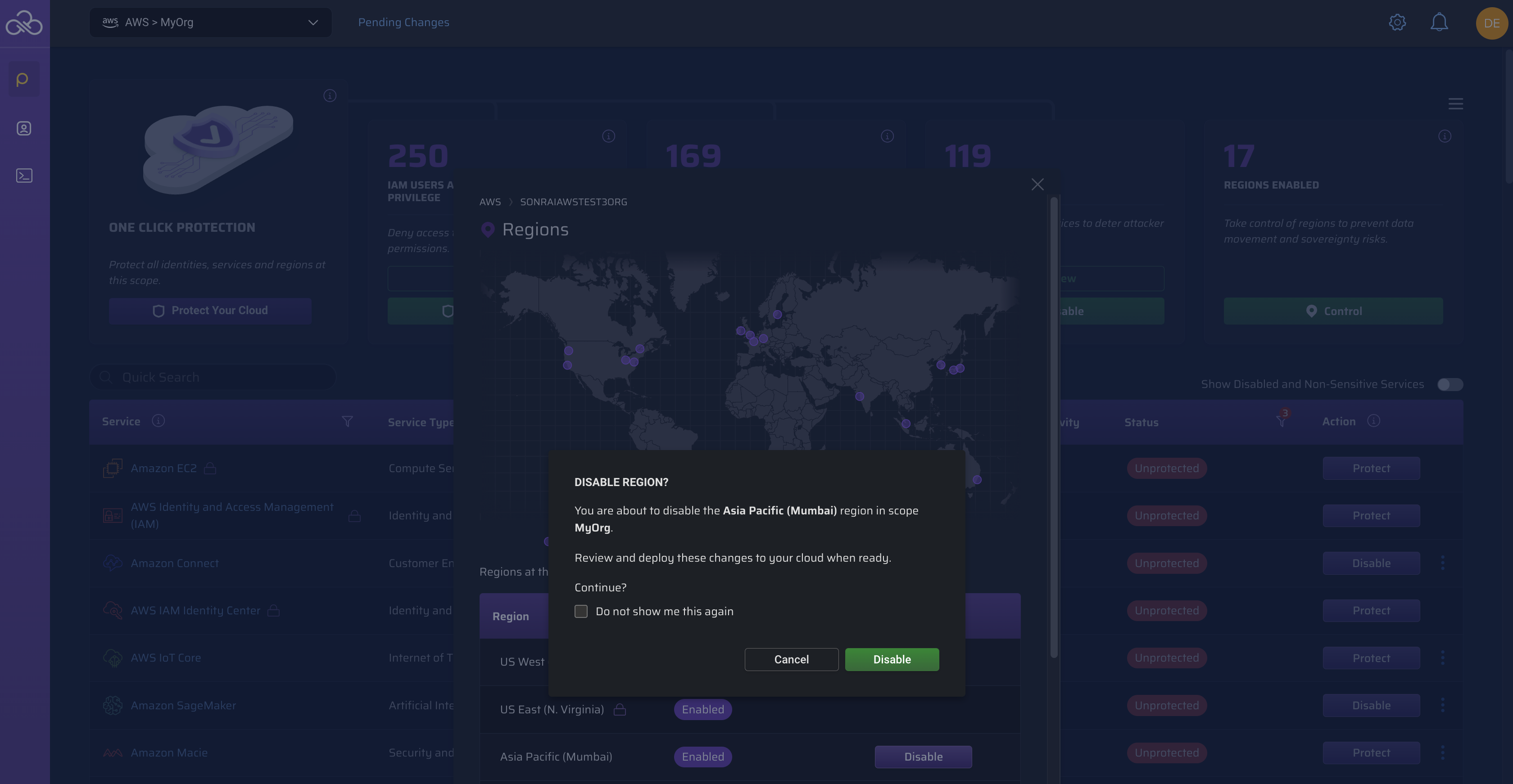Click info icon next to Service column header
Viewport: 1513px width, 784px height.
159,421
